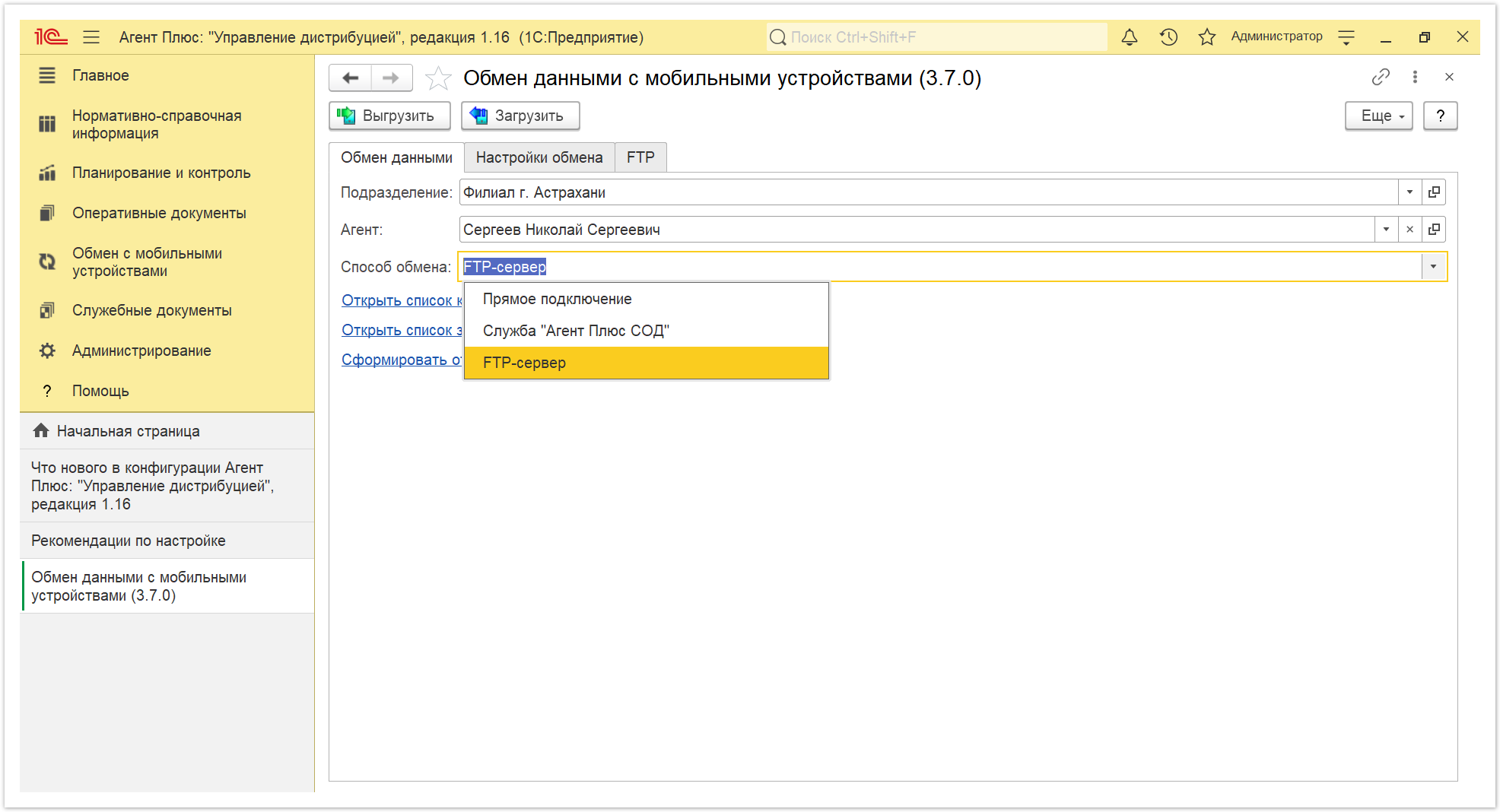Image resolution: width=1500 pixels, height=812 pixels.
Task: Click the Служебные документы icon
Action: coord(47,310)
